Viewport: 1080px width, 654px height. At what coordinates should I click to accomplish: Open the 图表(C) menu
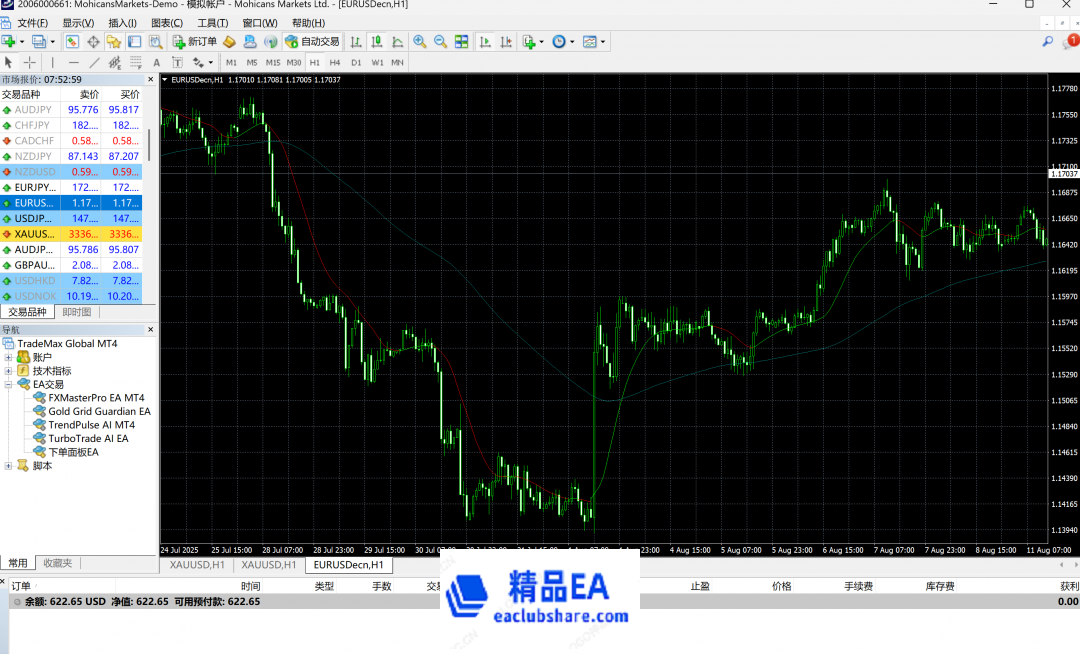point(167,23)
